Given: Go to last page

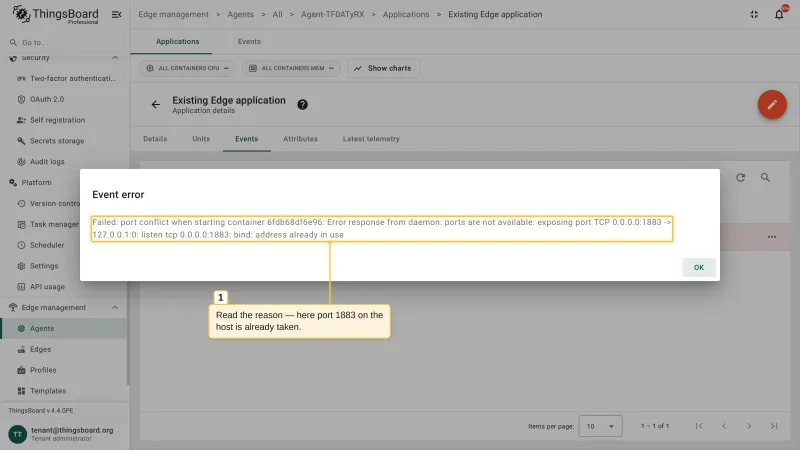Looking at the screenshot, I should click(x=774, y=426).
